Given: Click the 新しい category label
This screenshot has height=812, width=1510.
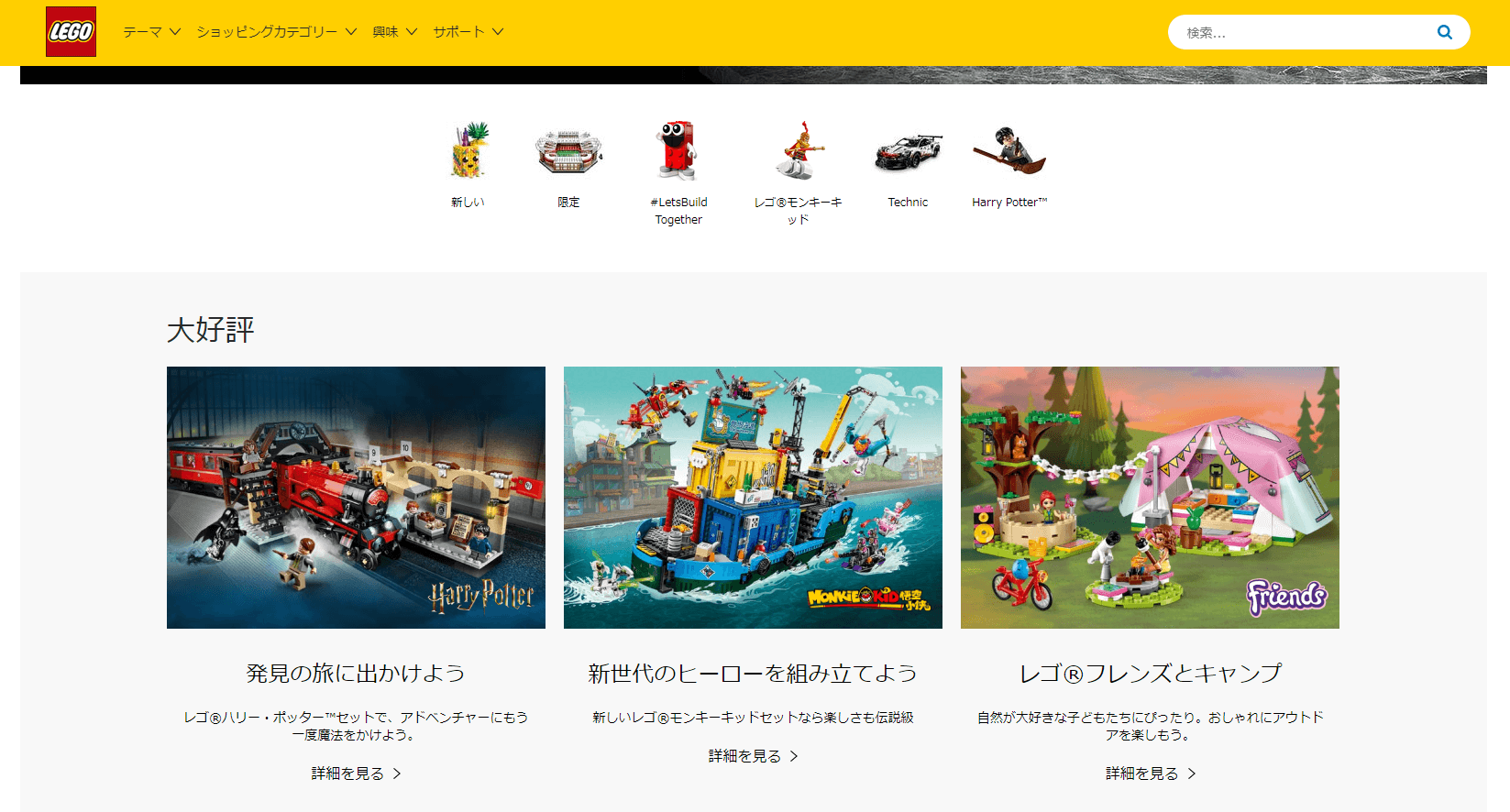Looking at the screenshot, I should click(x=468, y=203).
